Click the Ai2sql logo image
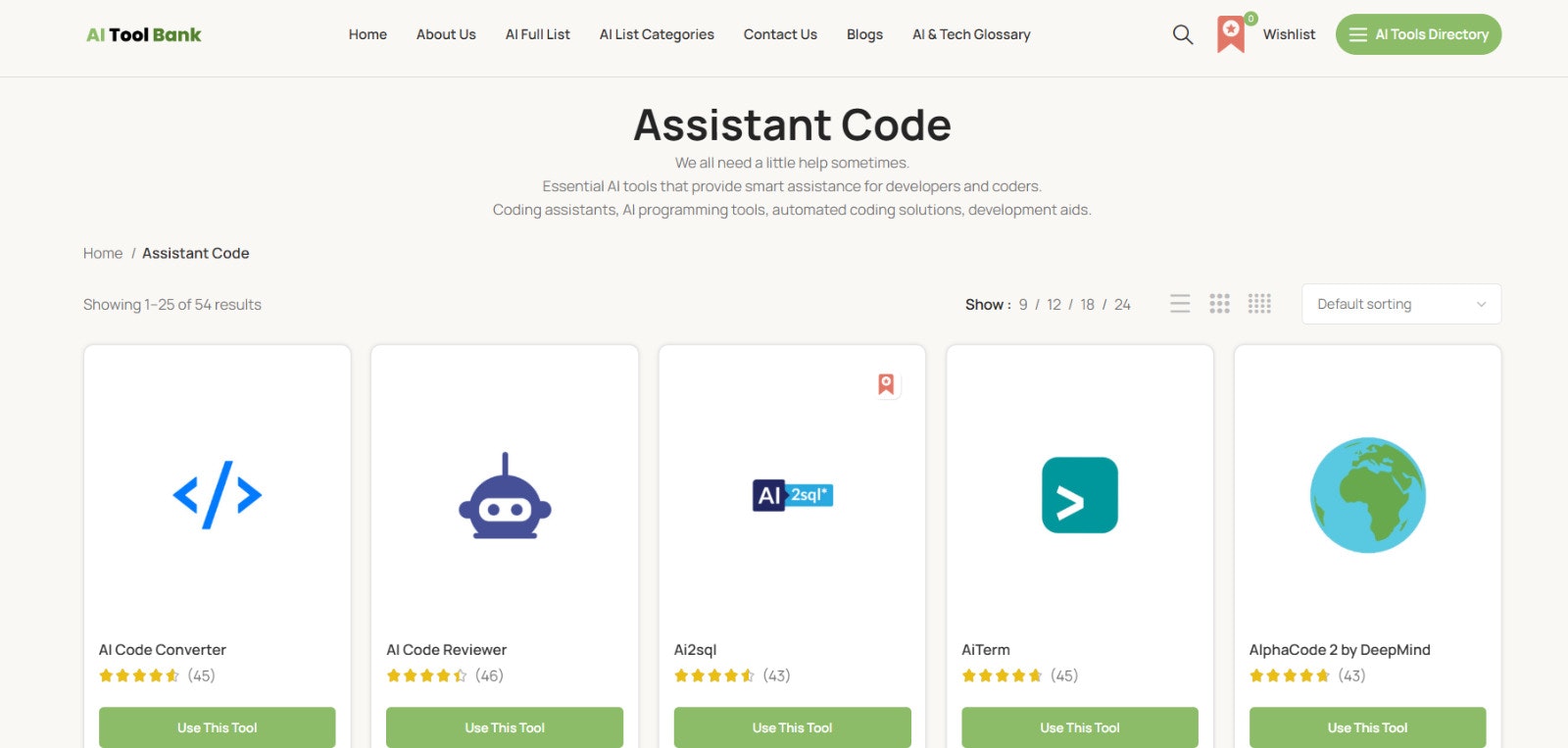 pyautogui.click(x=792, y=495)
